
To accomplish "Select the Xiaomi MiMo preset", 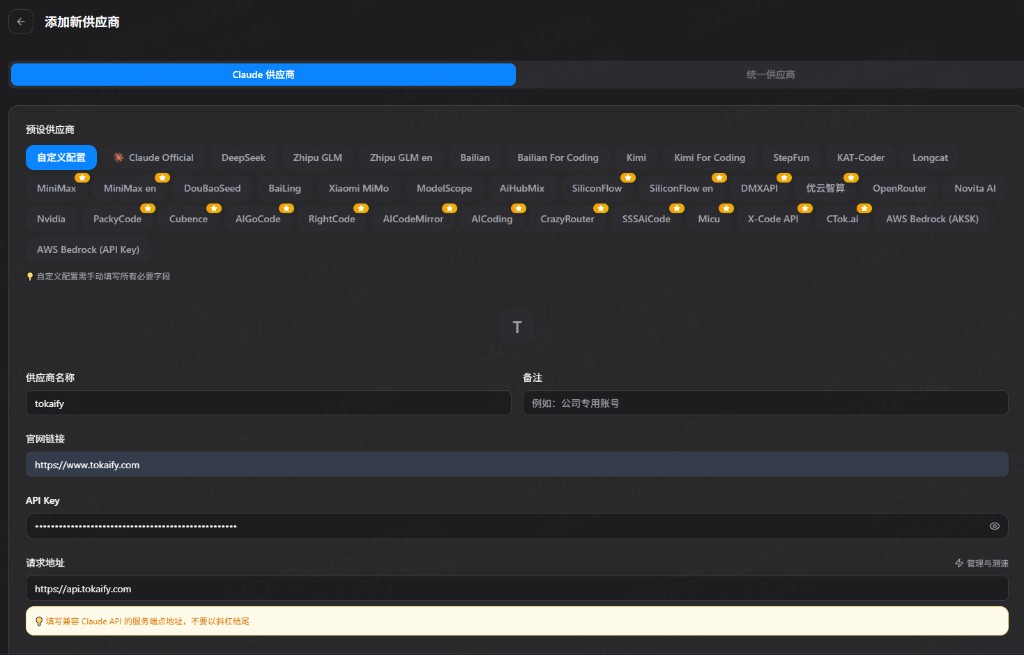I will click(x=359, y=188).
